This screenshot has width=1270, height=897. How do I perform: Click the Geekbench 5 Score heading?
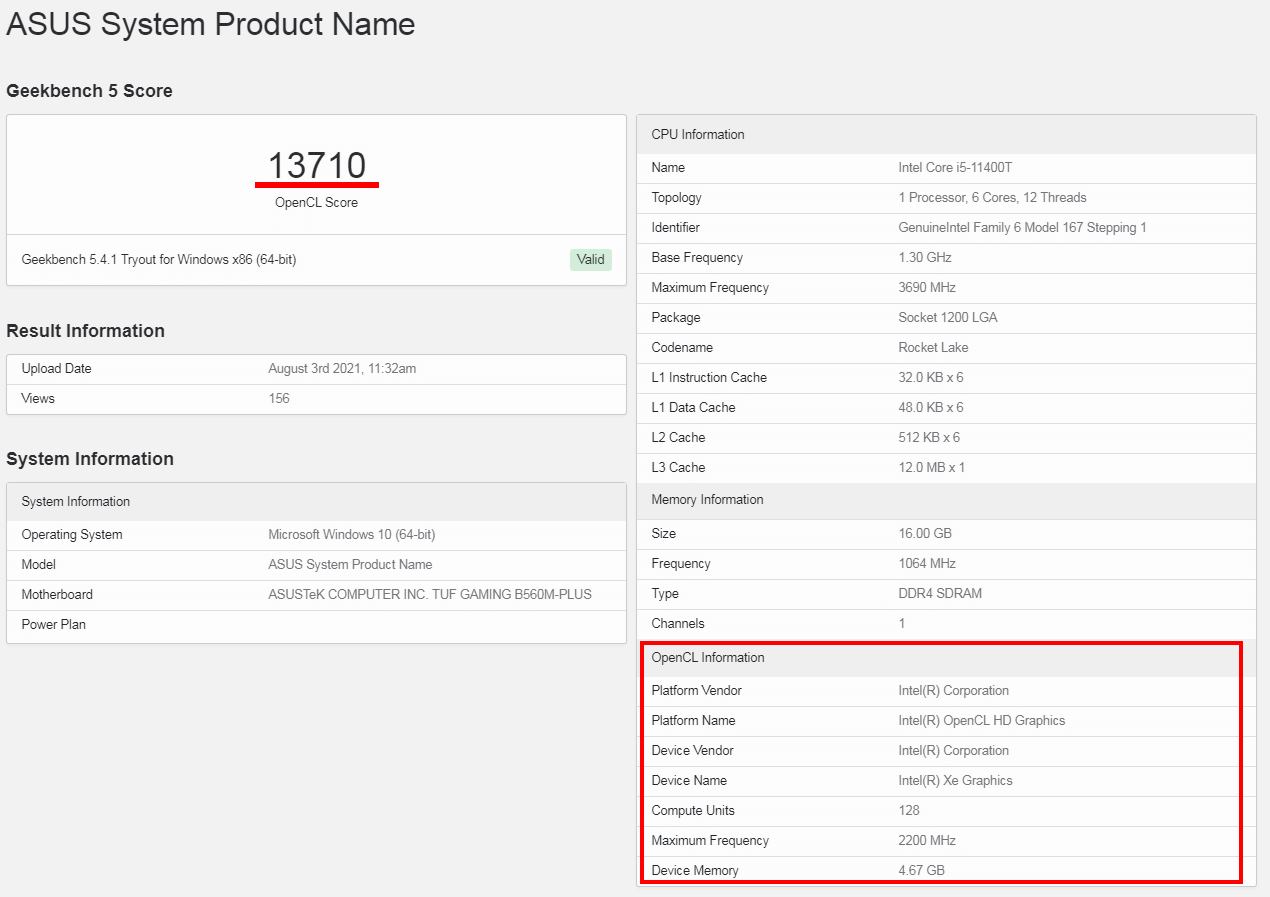click(x=89, y=91)
